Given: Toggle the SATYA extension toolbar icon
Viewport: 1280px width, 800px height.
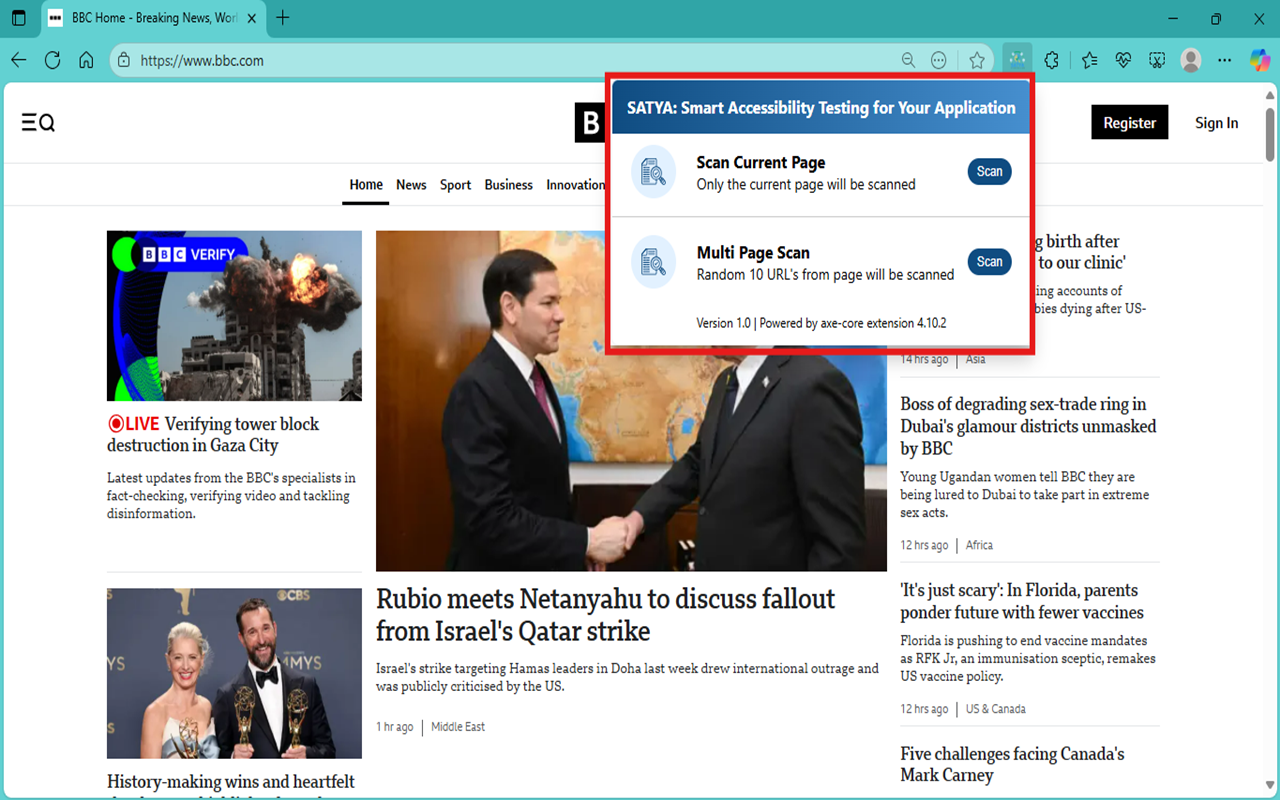Looking at the screenshot, I should [1017, 59].
